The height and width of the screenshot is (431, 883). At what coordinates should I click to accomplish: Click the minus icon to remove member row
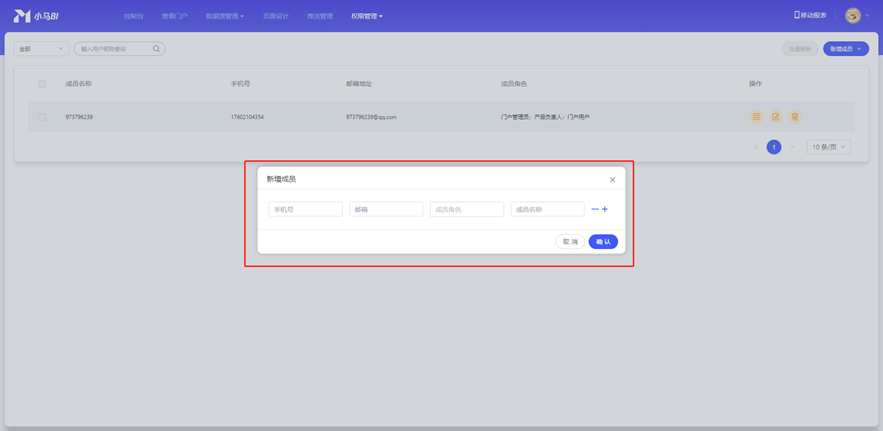[x=595, y=209]
